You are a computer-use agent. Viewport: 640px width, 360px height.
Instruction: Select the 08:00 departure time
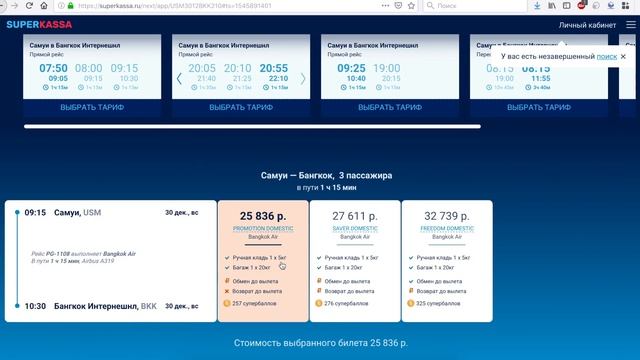coord(89,68)
